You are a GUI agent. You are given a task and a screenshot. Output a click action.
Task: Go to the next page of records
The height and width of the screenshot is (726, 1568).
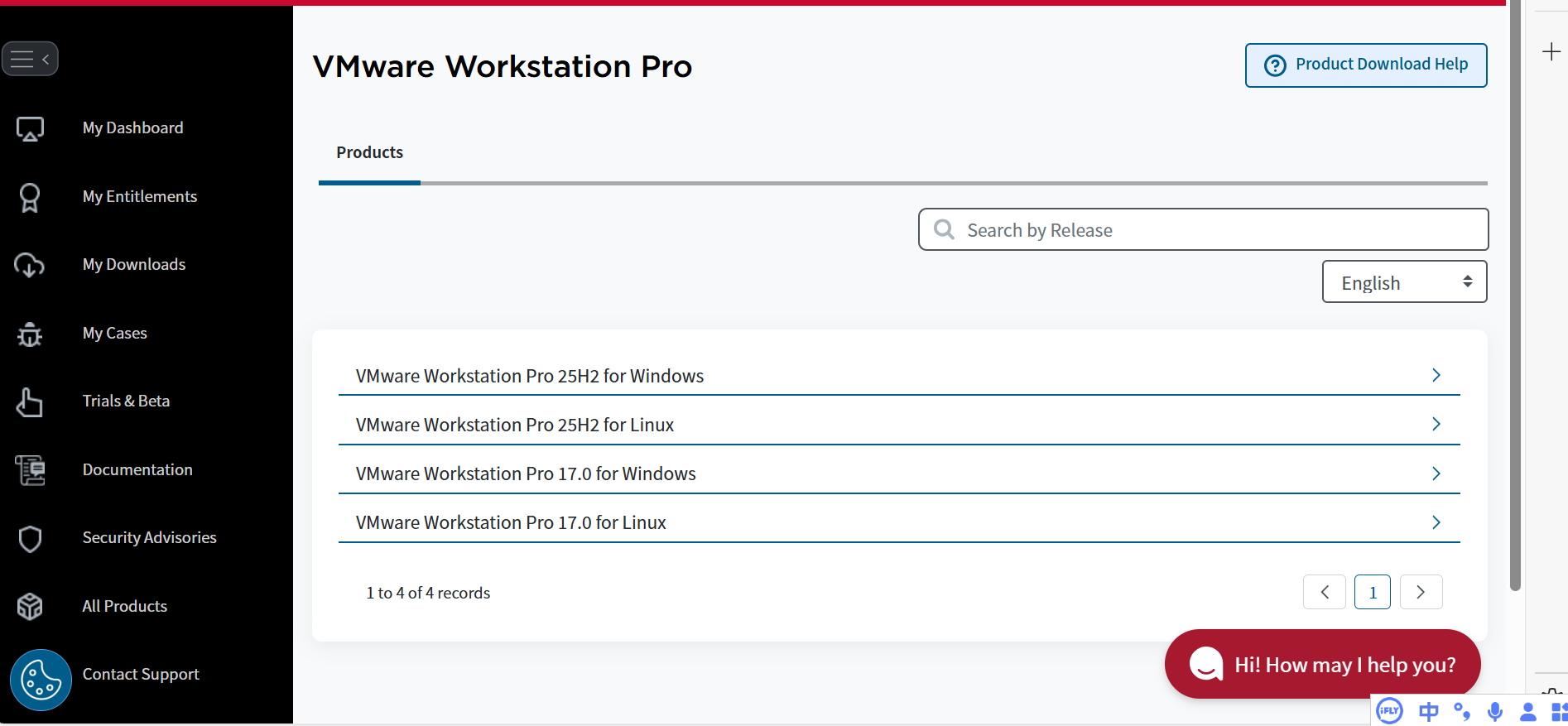pyautogui.click(x=1421, y=592)
